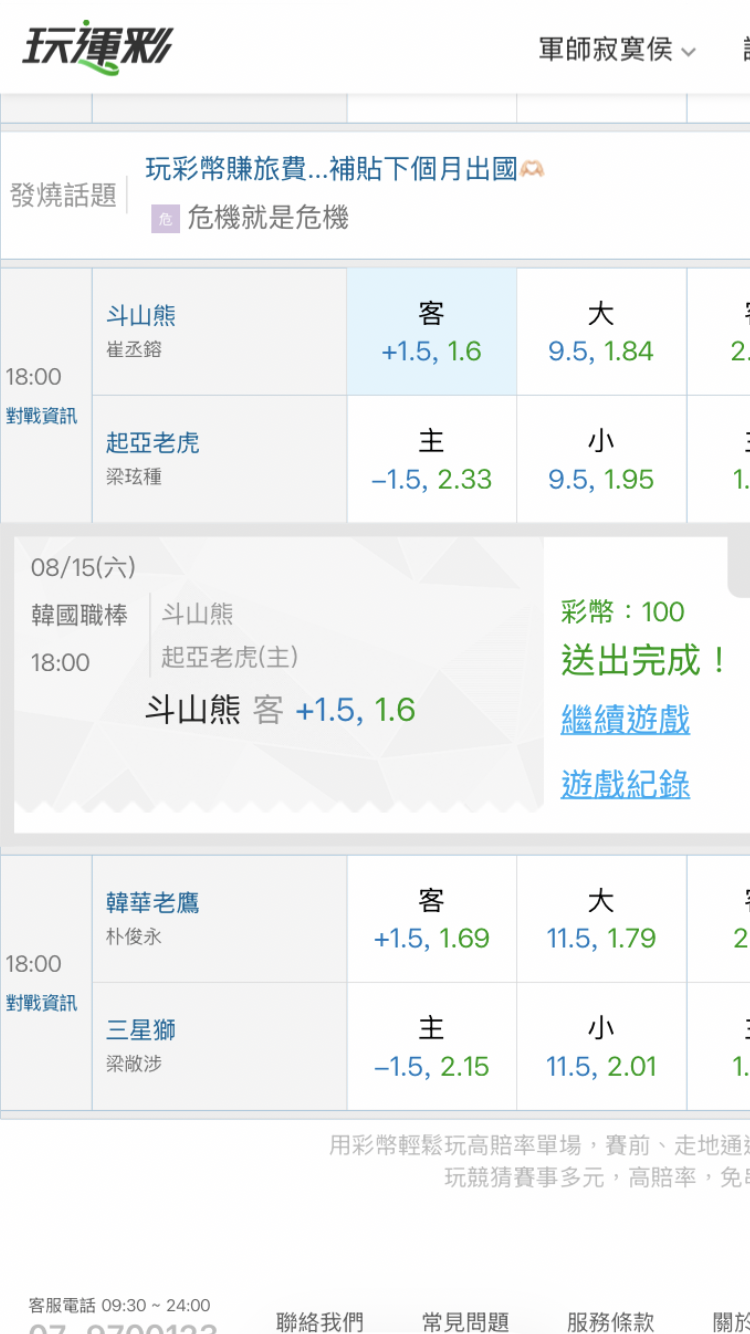Click 客服電話 09:30 ~ 24:00 text
Image resolution: width=750 pixels, height=1334 pixels.
pyautogui.click(x=119, y=1305)
